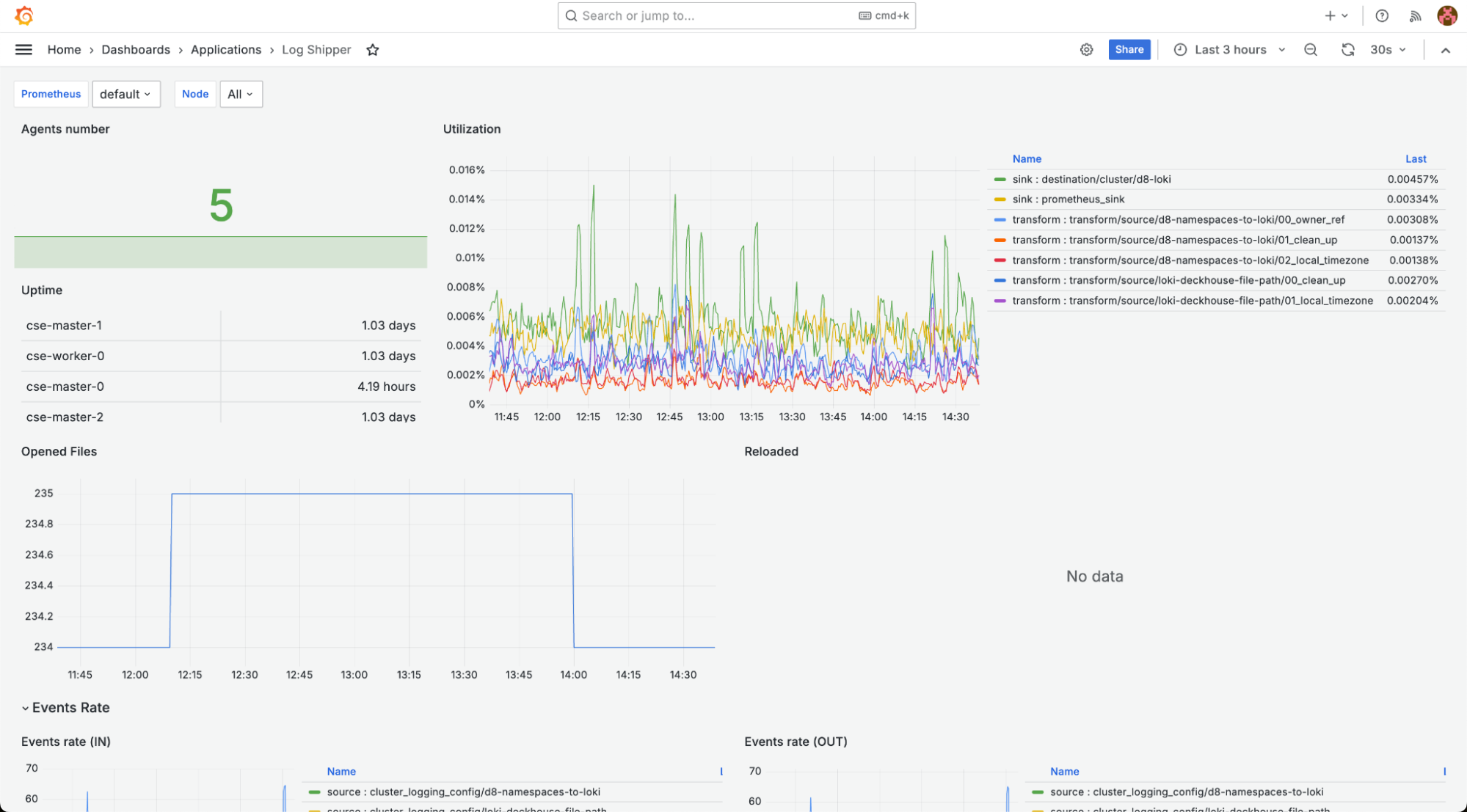Open the Last 3 hours time picker

click(x=1229, y=50)
